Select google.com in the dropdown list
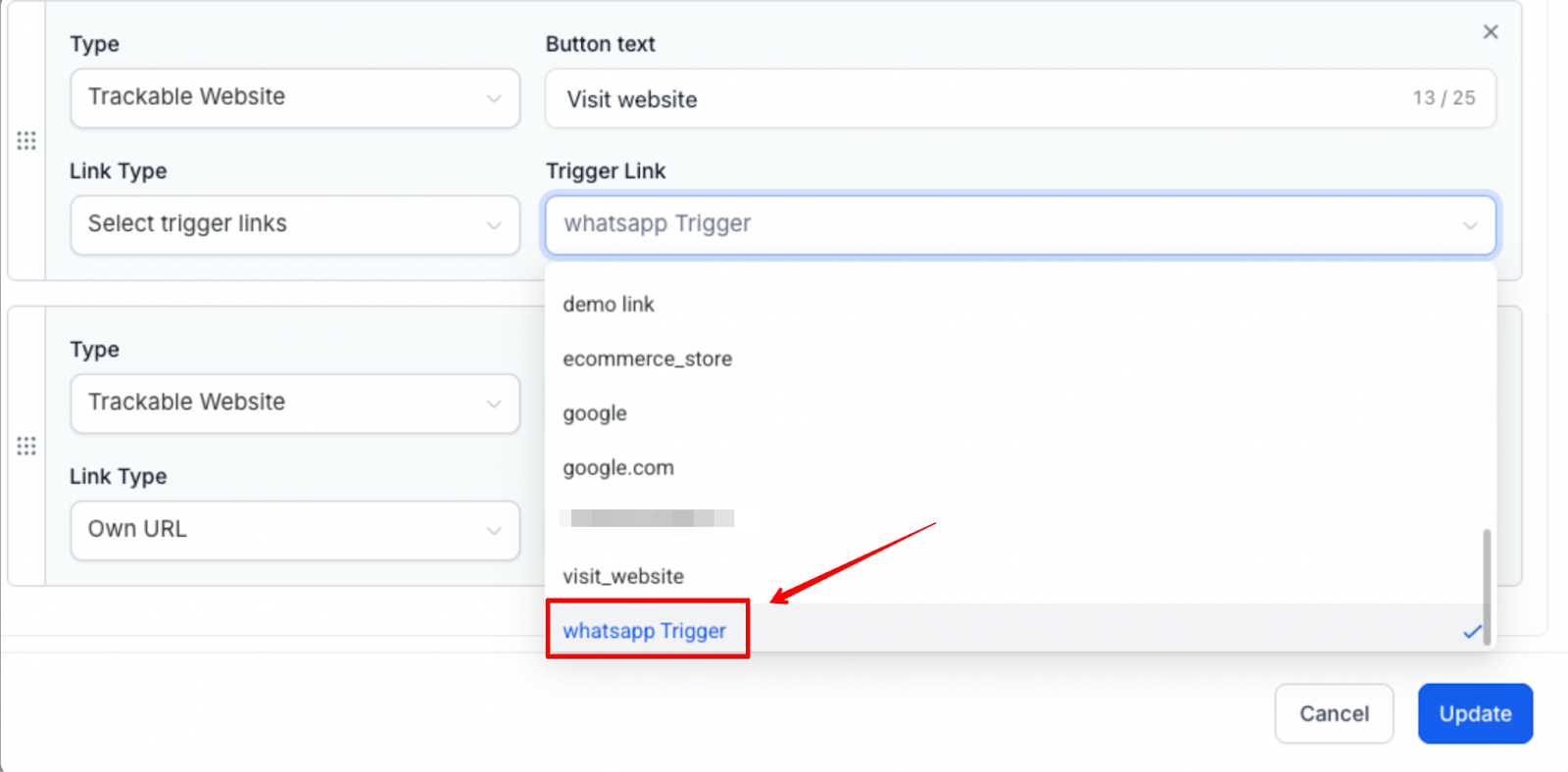1568x772 pixels. click(618, 468)
